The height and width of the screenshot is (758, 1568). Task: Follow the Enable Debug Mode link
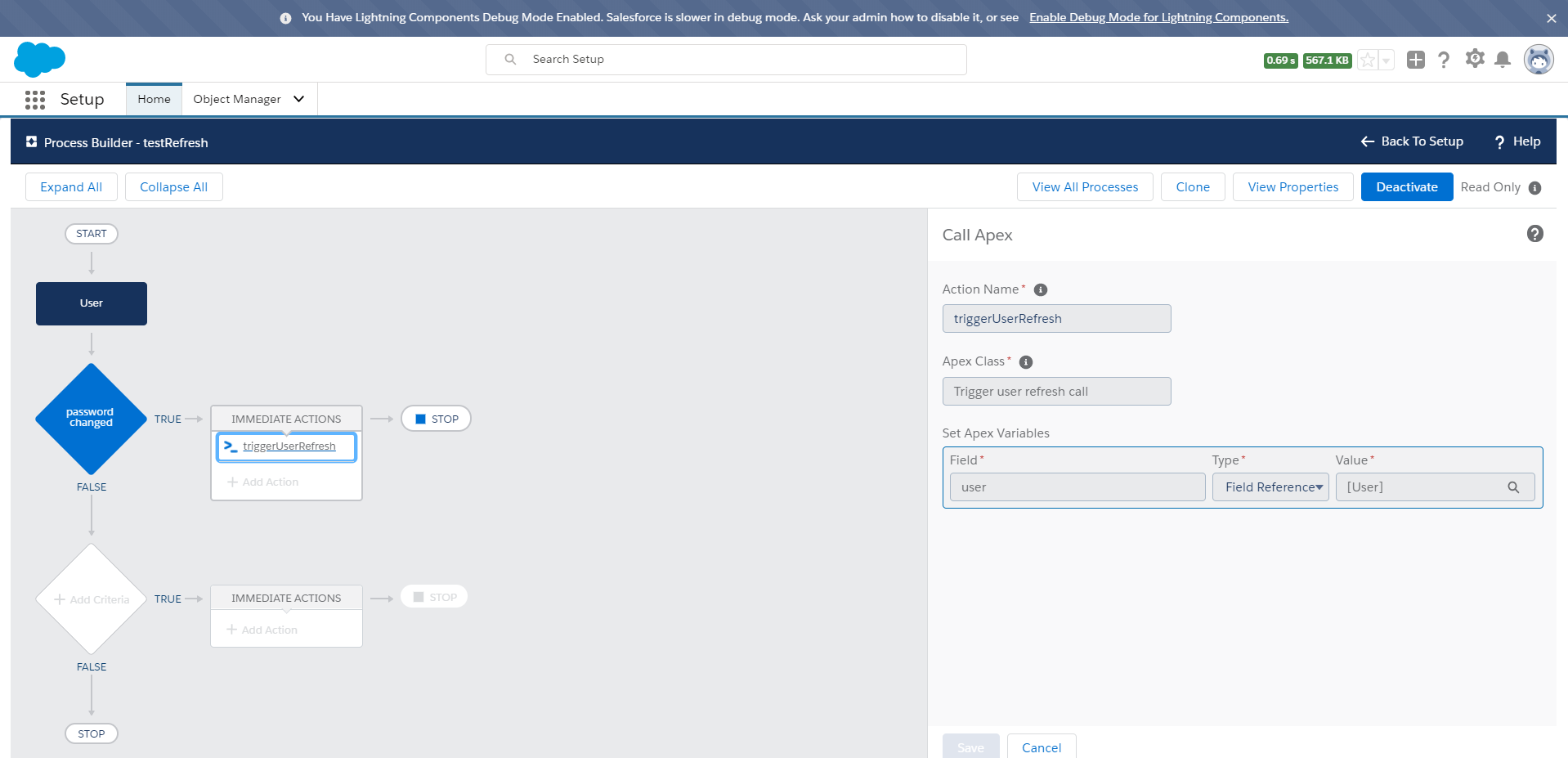pyautogui.click(x=1158, y=18)
